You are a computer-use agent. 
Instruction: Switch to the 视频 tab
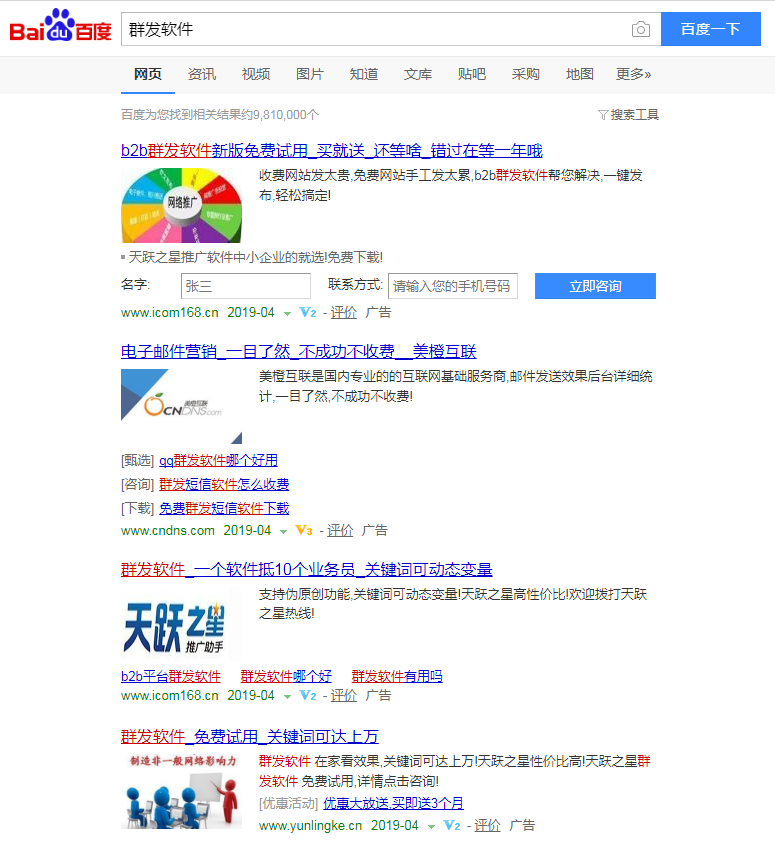[256, 74]
